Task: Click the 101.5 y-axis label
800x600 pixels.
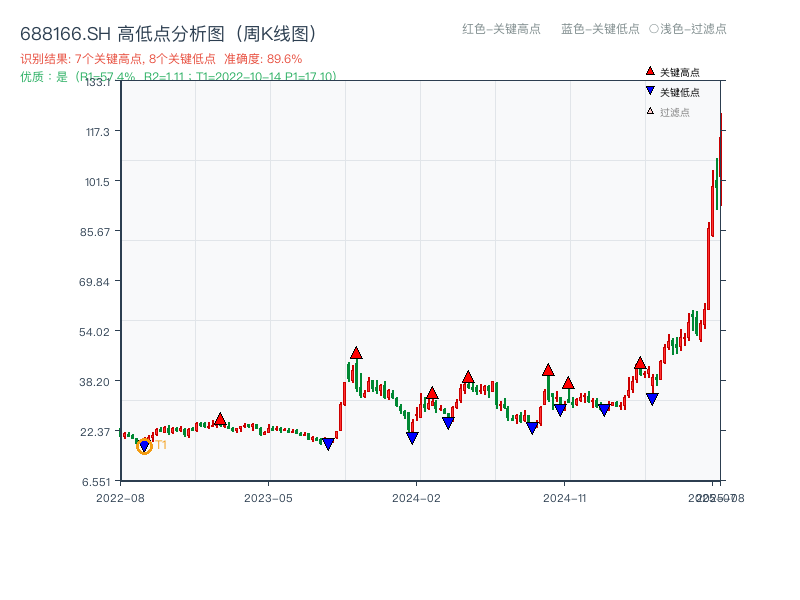Action: click(x=97, y=182)
